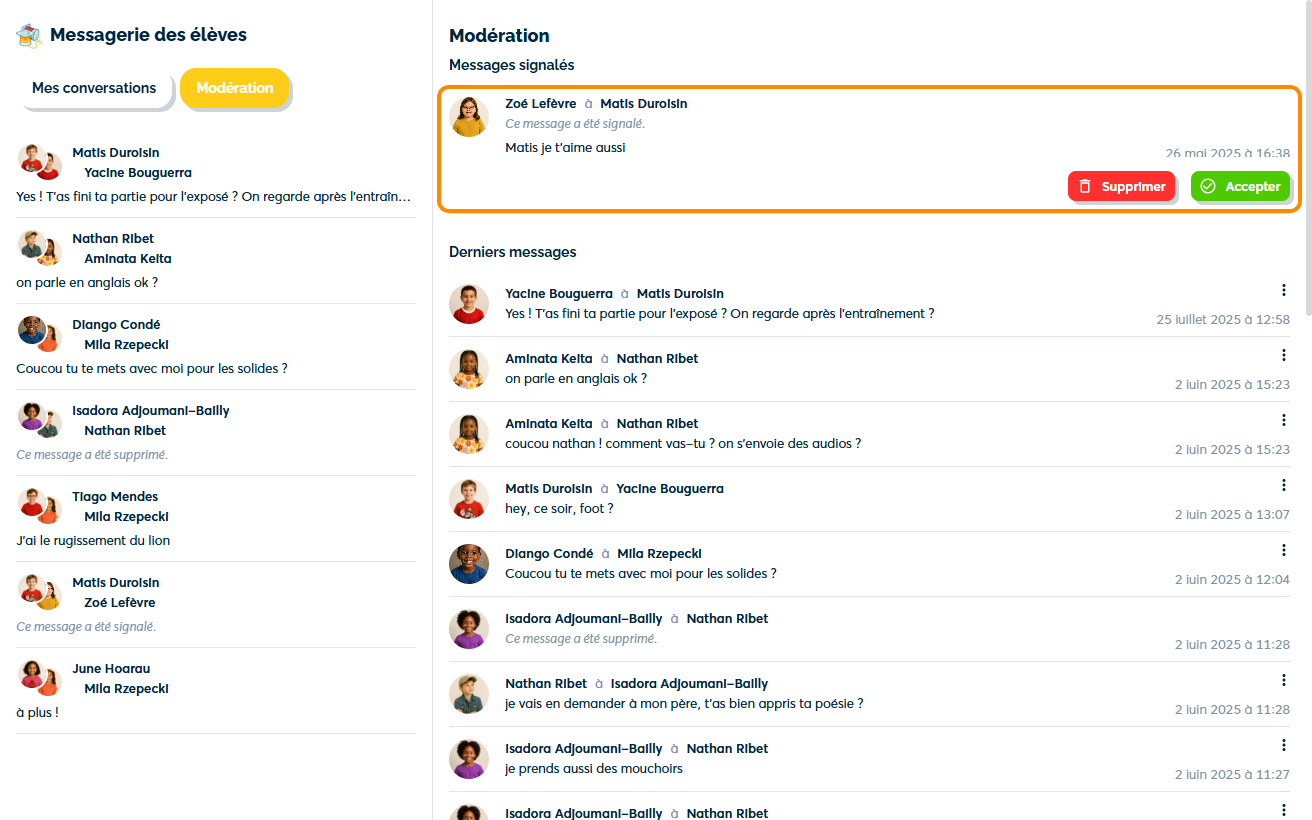
Task: Open Matis Duroisin and Zoé Lefèvre reported conversation
Action: pyautogui.click(x=215, y=605)
